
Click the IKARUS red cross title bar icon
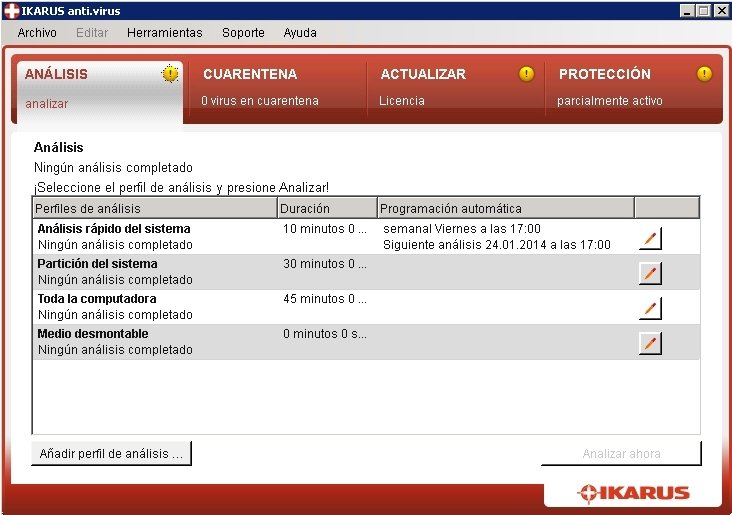click(11, 11)
